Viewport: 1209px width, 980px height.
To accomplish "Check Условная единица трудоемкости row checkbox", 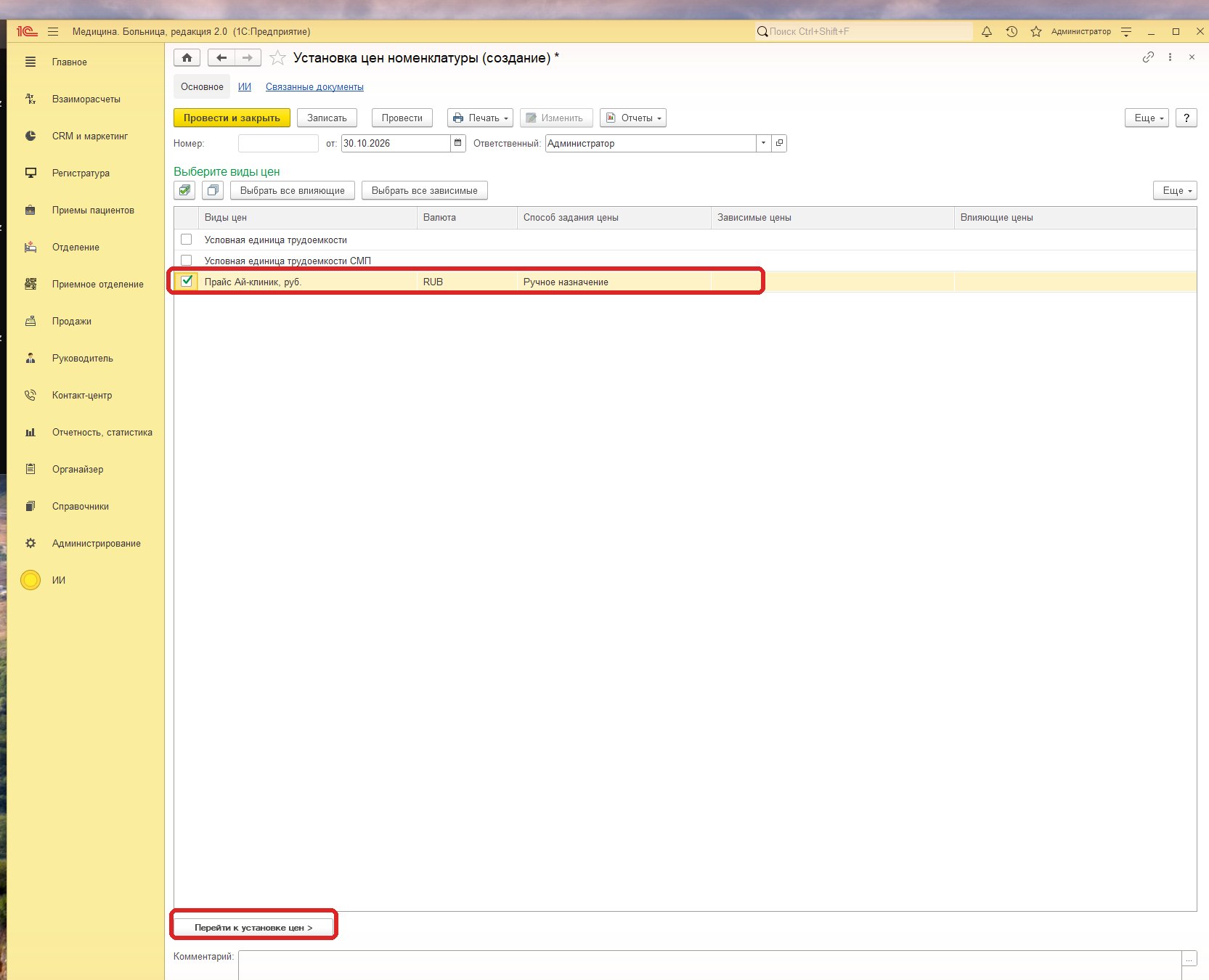I will tap(187, 240).
